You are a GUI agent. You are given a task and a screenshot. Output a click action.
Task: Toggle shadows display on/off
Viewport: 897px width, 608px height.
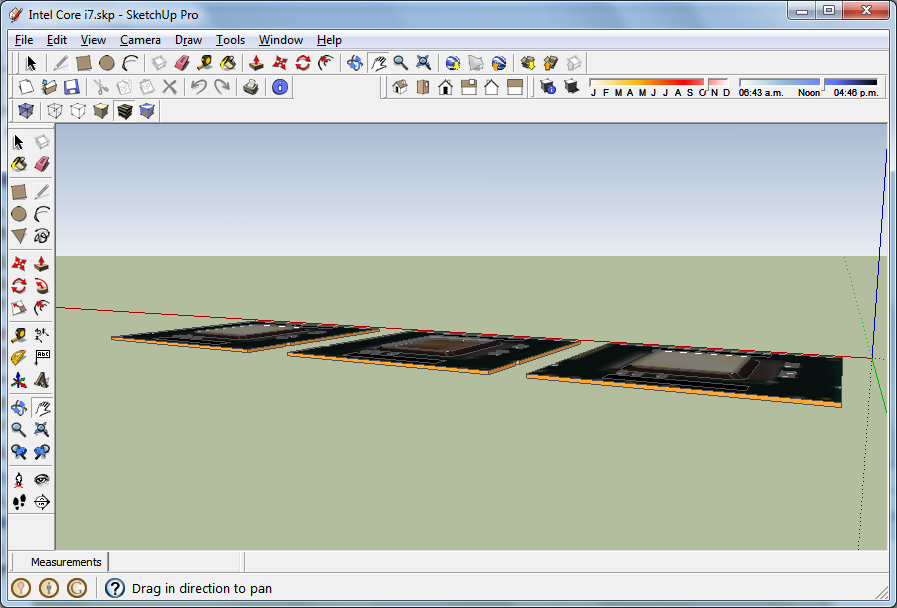(x=571, y=87)
